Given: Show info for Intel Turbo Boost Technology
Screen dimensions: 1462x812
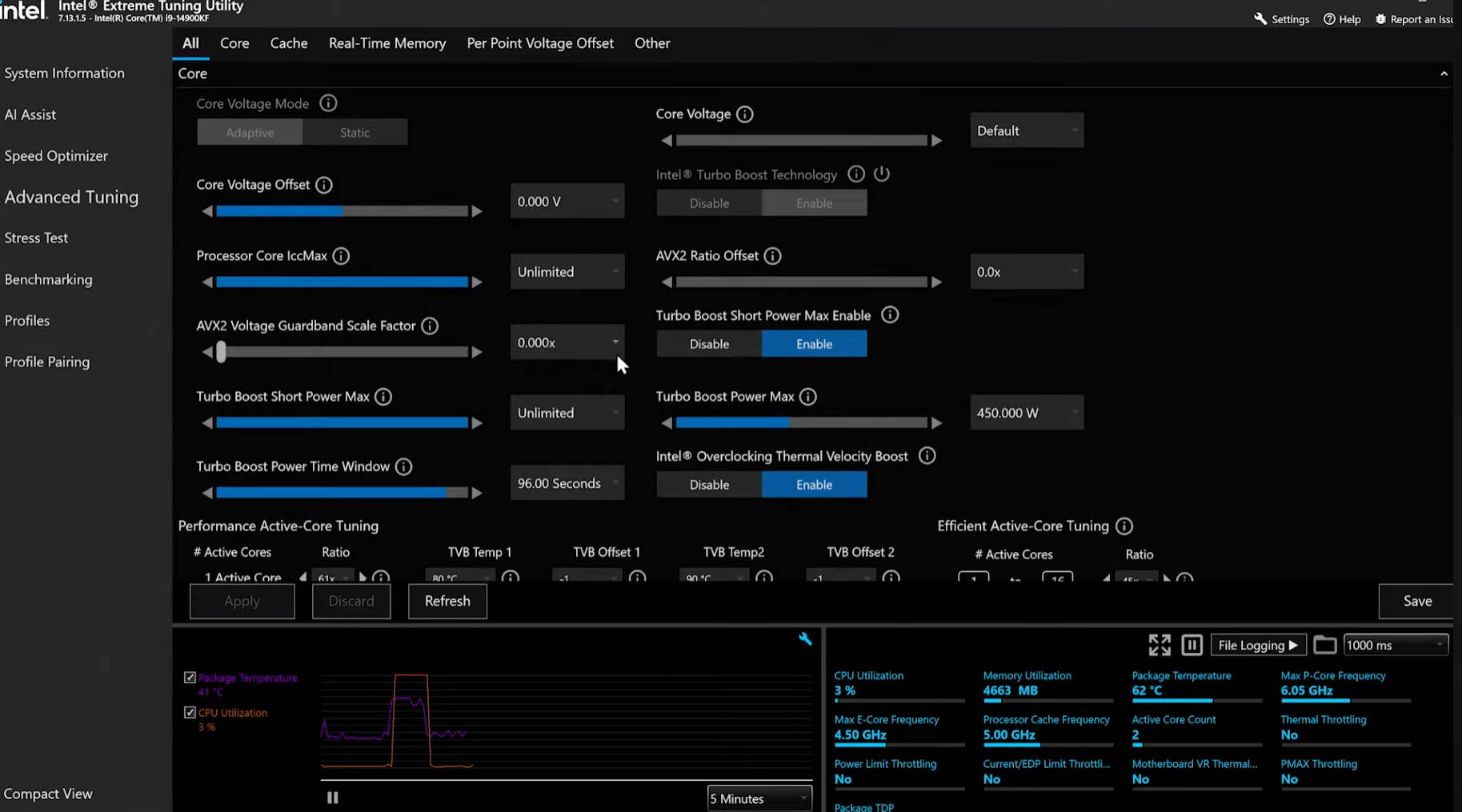Looking at the screenshot, I should [x=856, y=174].
